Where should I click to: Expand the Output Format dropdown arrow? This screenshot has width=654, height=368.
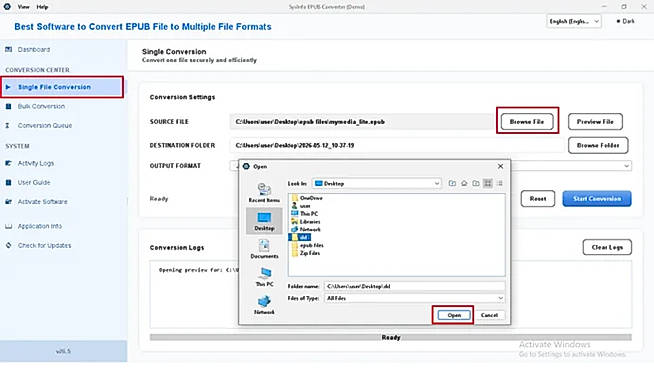626,166
